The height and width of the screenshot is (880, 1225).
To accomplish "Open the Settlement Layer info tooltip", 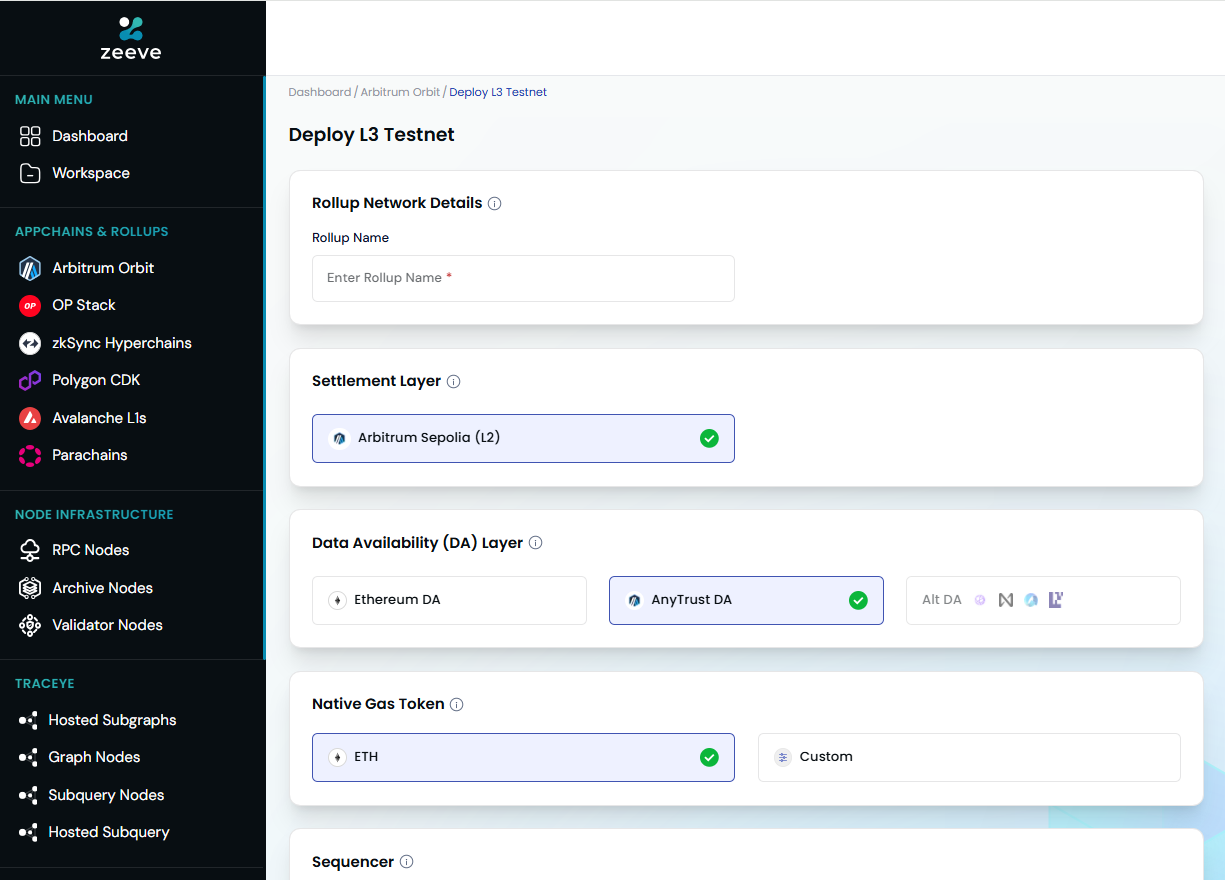I will point(454,381).
